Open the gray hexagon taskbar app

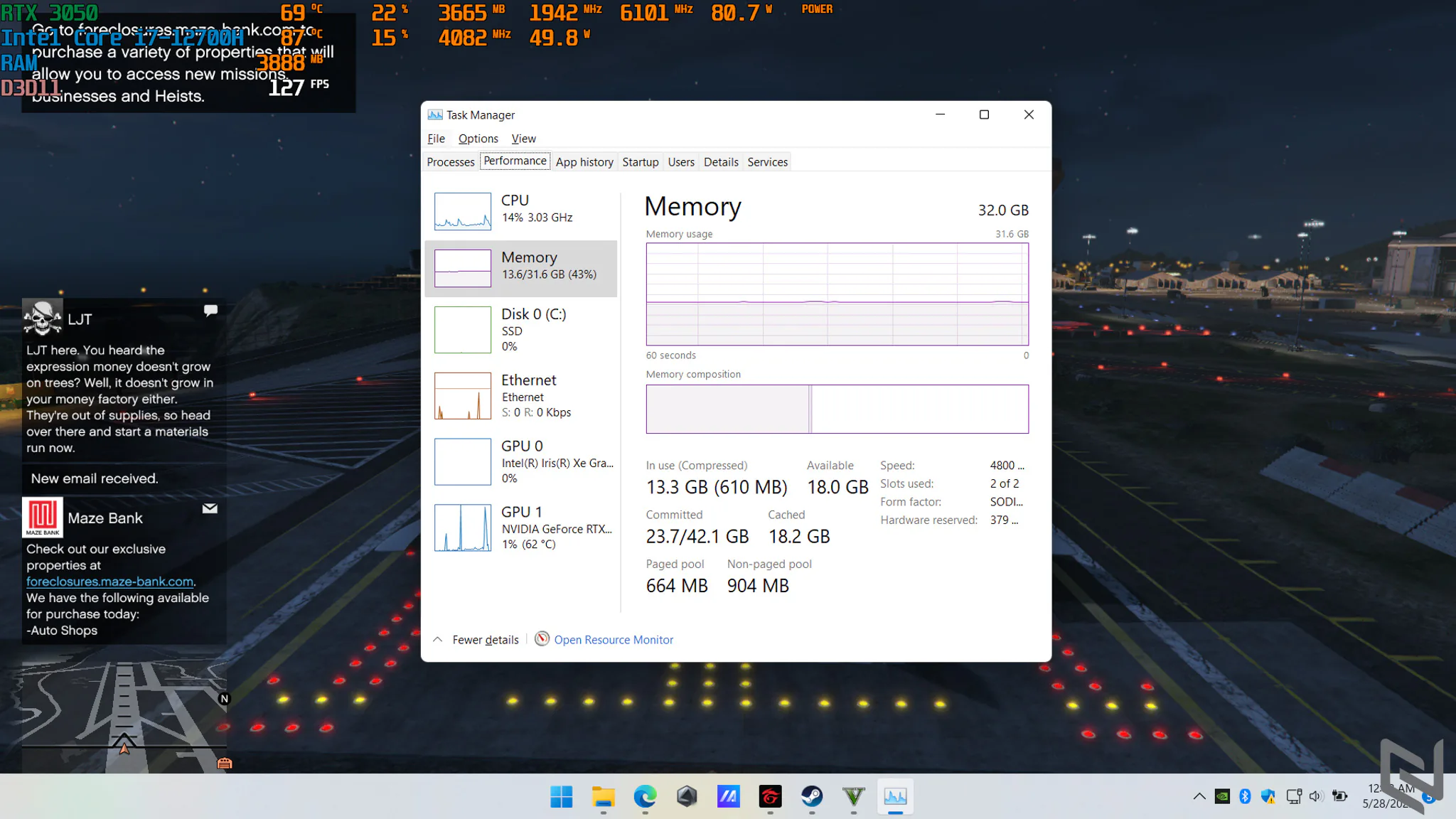[687, 796]
